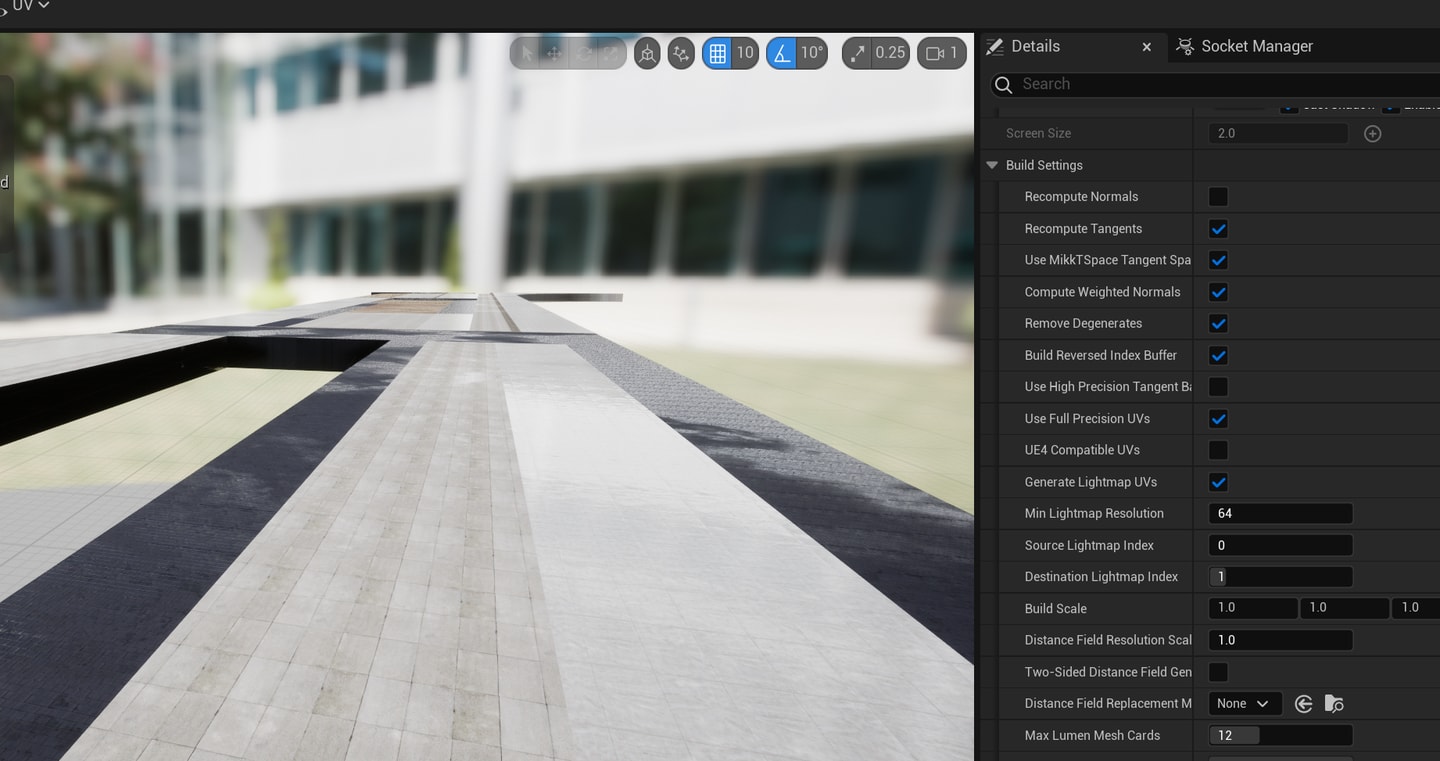Enable UE4 Compatible UVs checkbox
This screenshot has width=1440, height=761.
[x=1218, y=450]
